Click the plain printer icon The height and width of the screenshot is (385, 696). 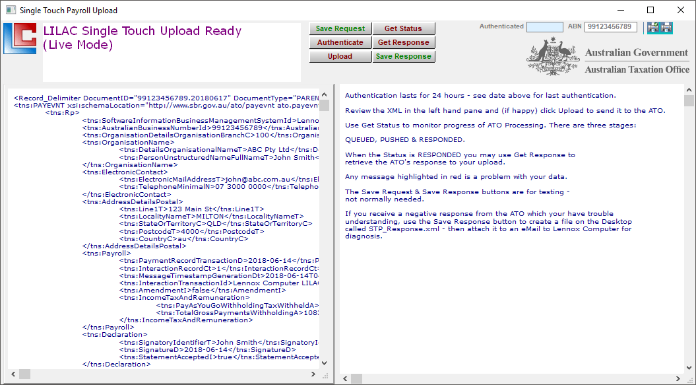666,28
